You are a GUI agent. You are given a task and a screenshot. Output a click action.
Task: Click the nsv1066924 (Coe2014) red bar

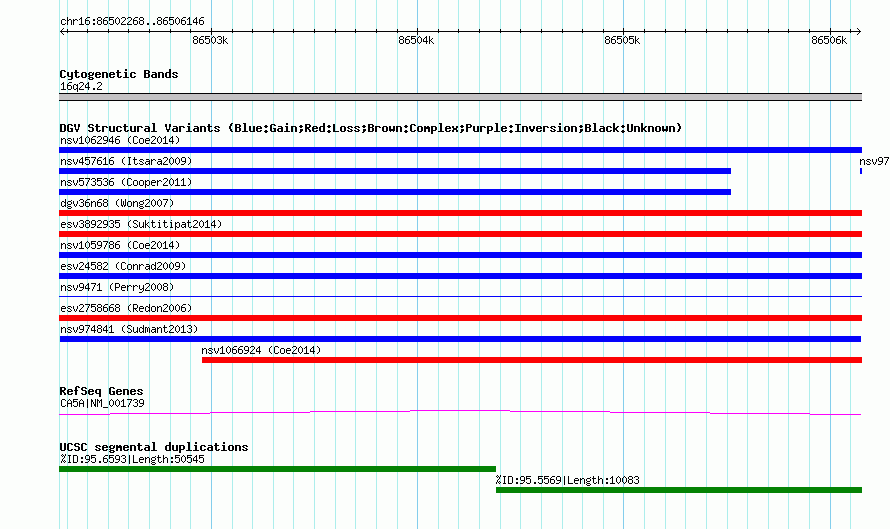coord(532,360)
